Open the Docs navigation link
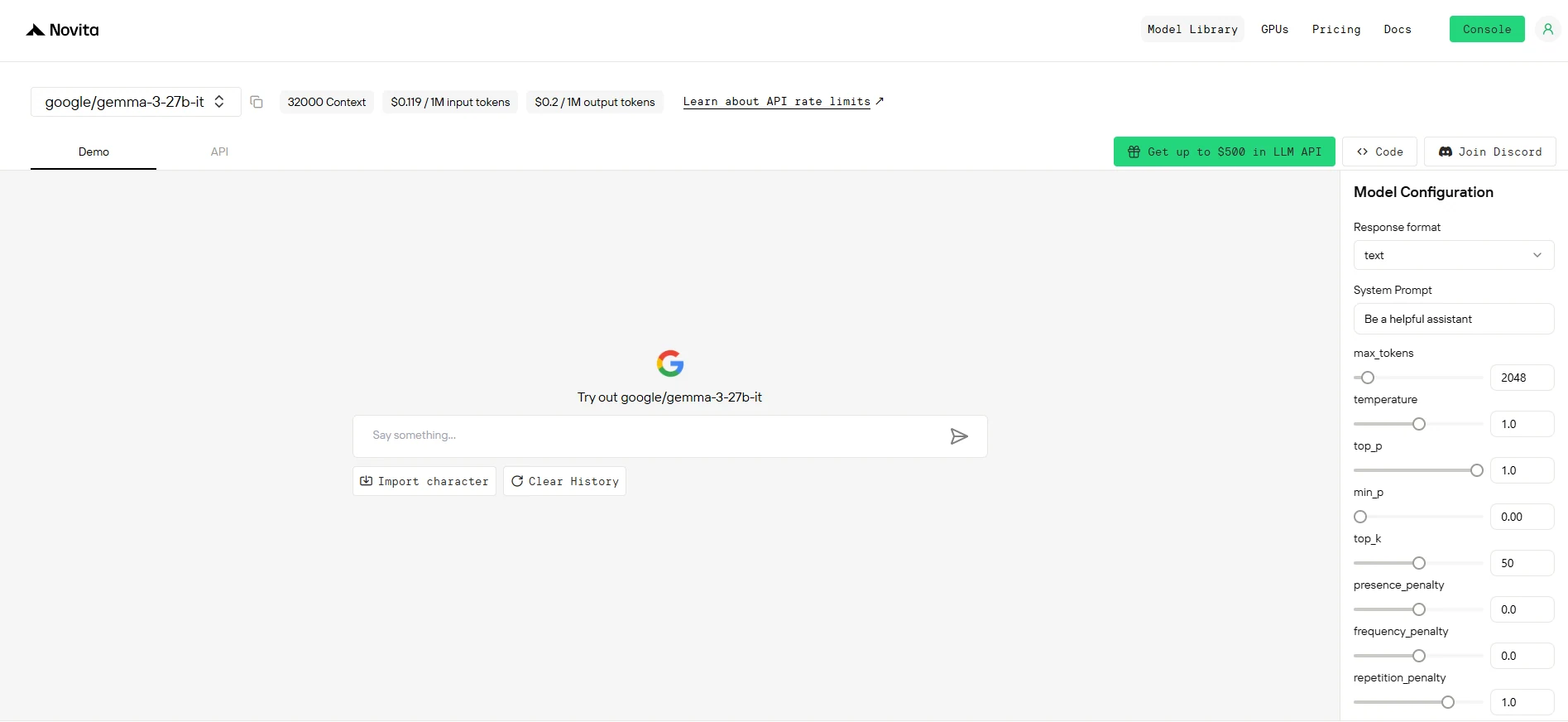This screenshot has height=722, width=1568. click(1398, 29)
